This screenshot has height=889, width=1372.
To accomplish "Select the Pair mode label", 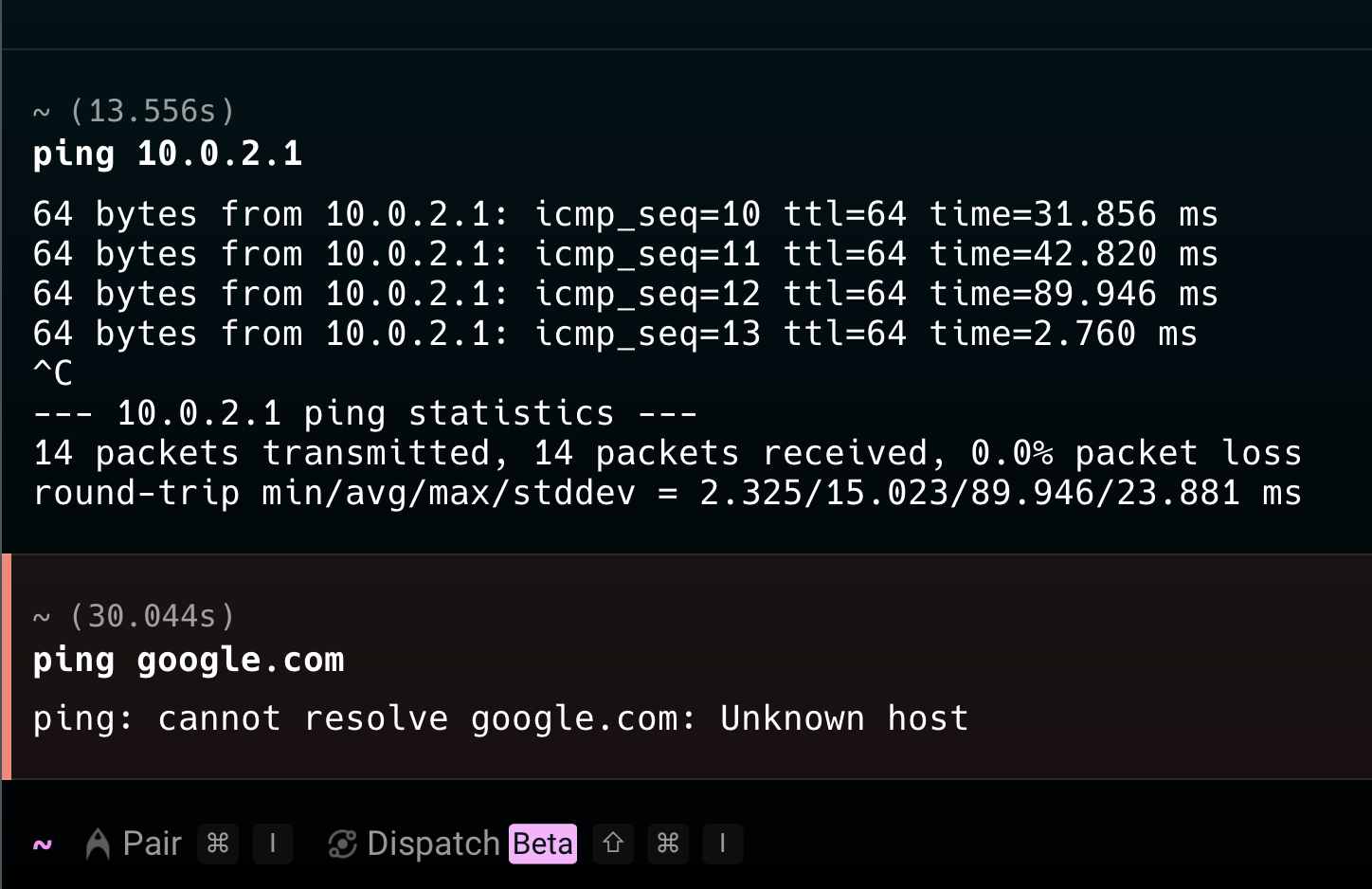I will (x=152, y=844).
